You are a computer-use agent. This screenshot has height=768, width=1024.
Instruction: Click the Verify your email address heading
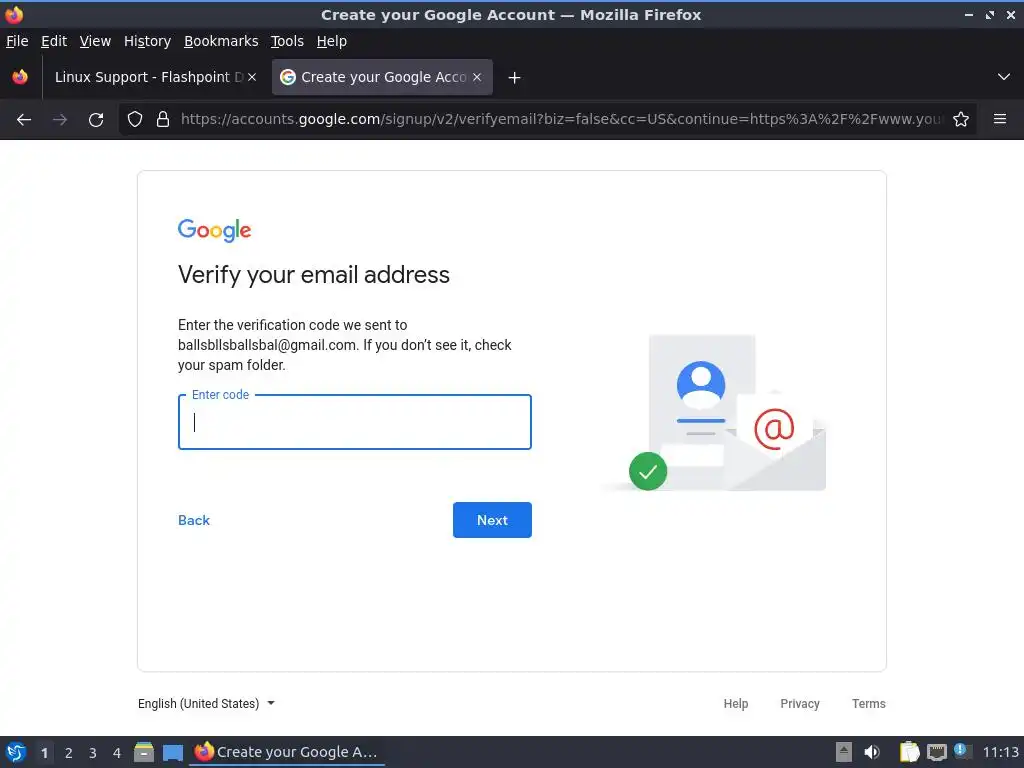click(x=314, y=275)
